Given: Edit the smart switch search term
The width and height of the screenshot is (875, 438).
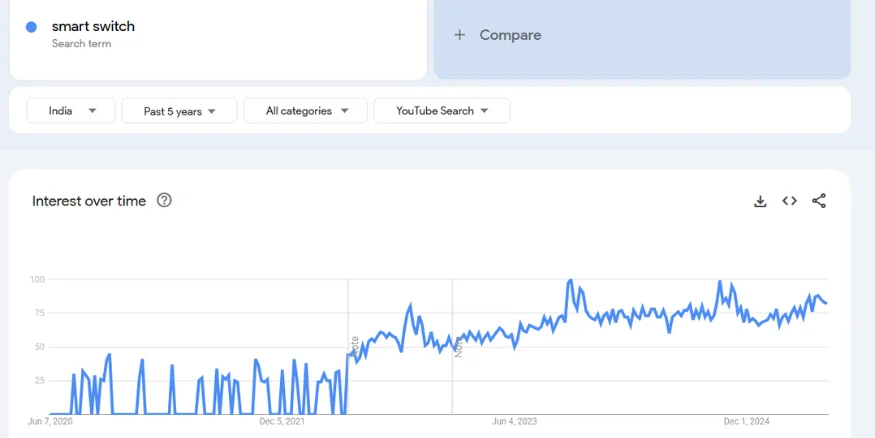Looking at the screenshot, I should click(x=93, y=27).
